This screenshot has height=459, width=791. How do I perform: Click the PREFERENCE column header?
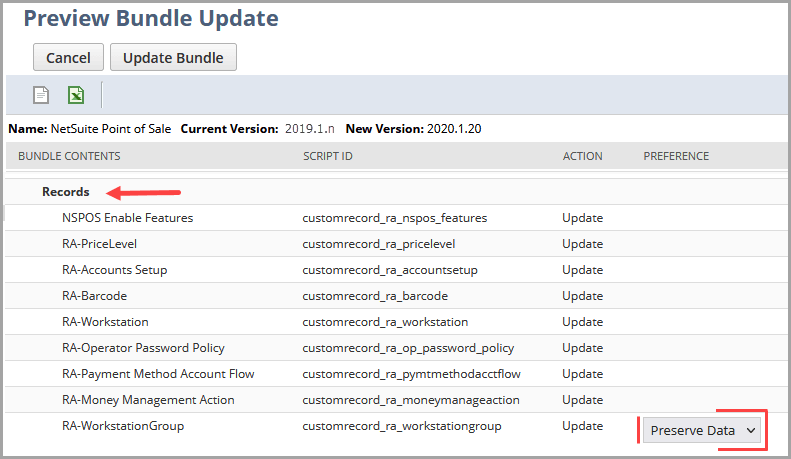coord(676,156)
